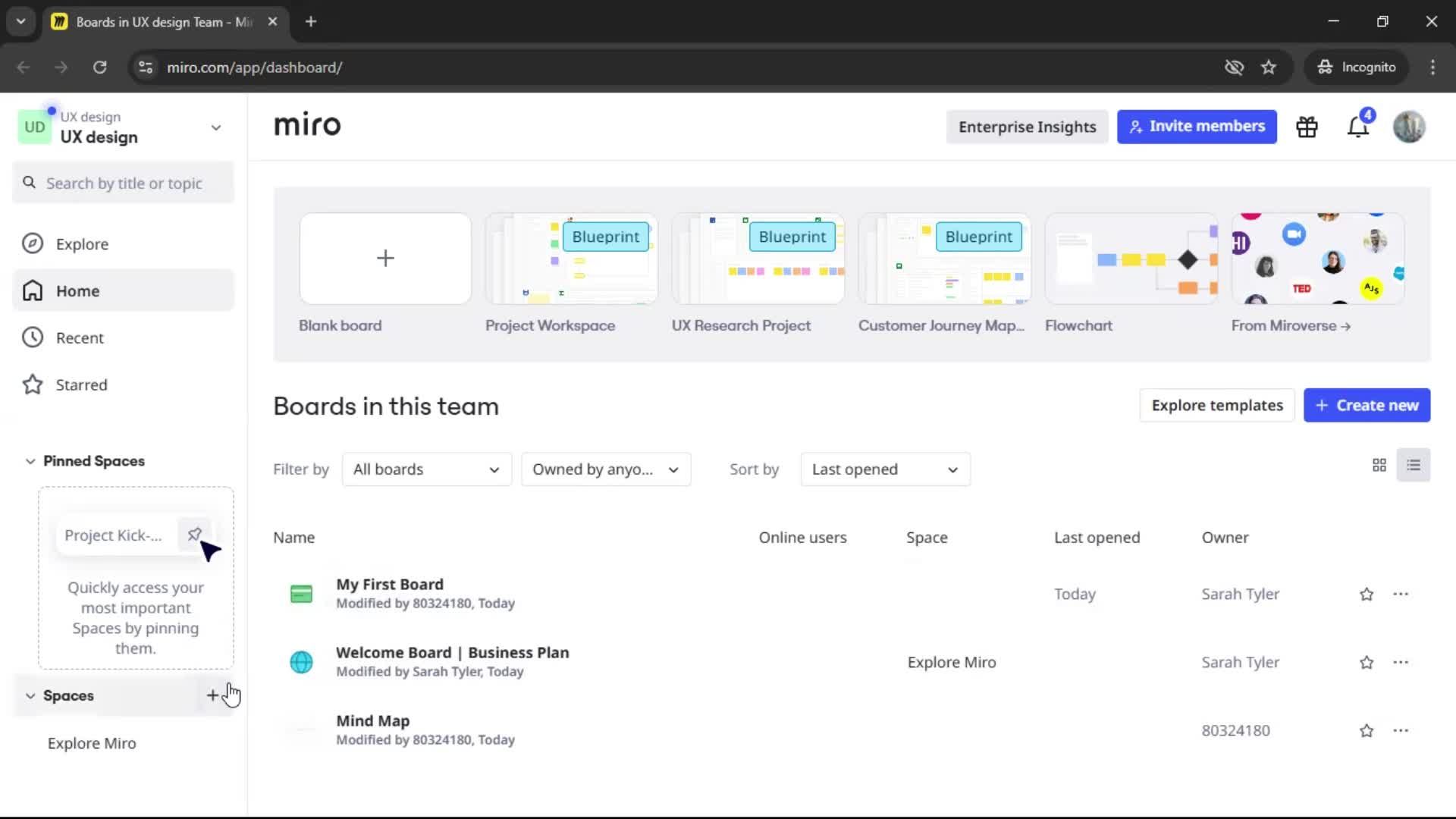The width and height of the screenshot is (1456, 819).
Task: Click Explore Miro in Space column
Action: [952, 663]
